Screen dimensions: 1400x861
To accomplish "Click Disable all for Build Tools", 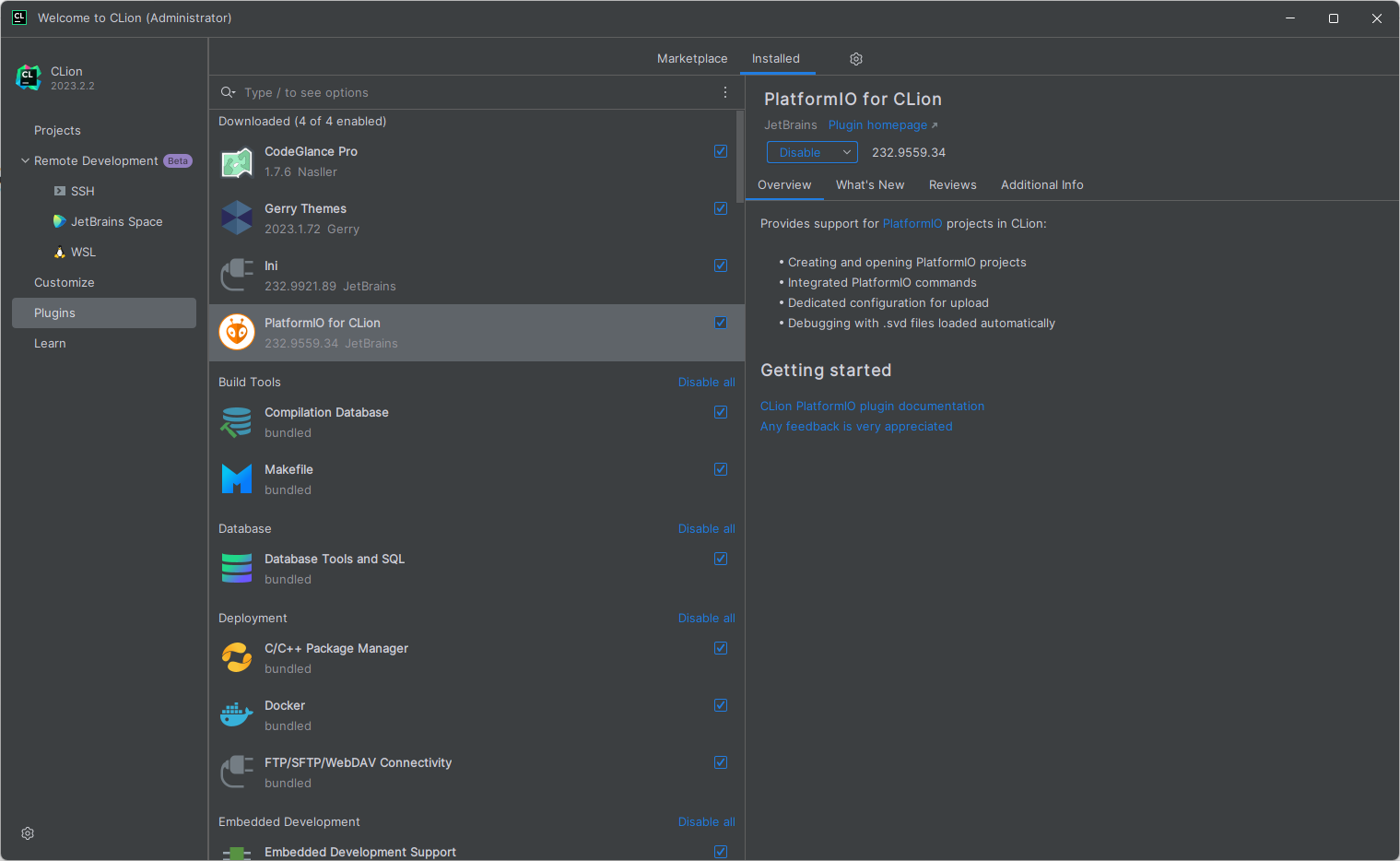I will (x=707, y=382).
